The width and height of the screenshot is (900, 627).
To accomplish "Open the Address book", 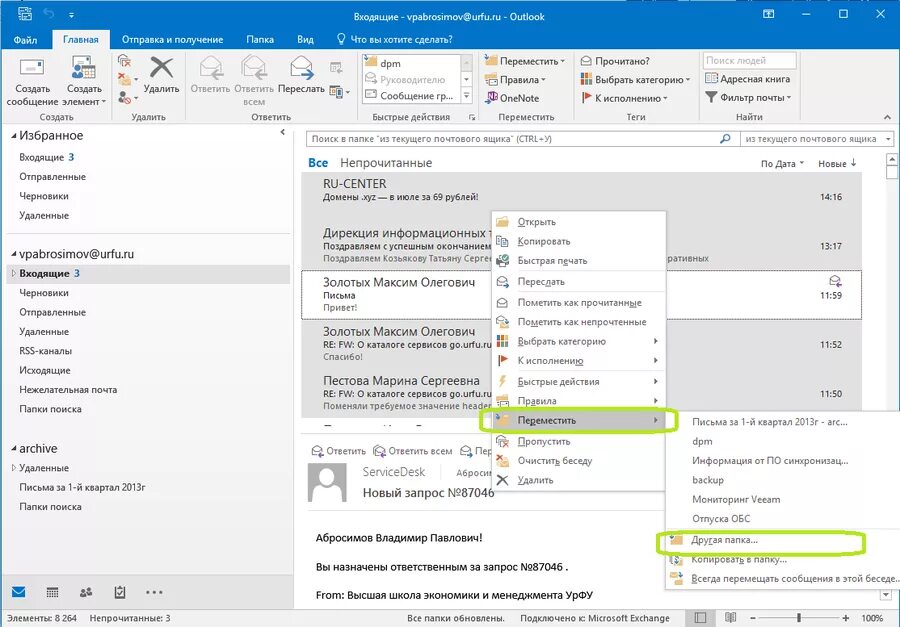I will pos(748,79).
